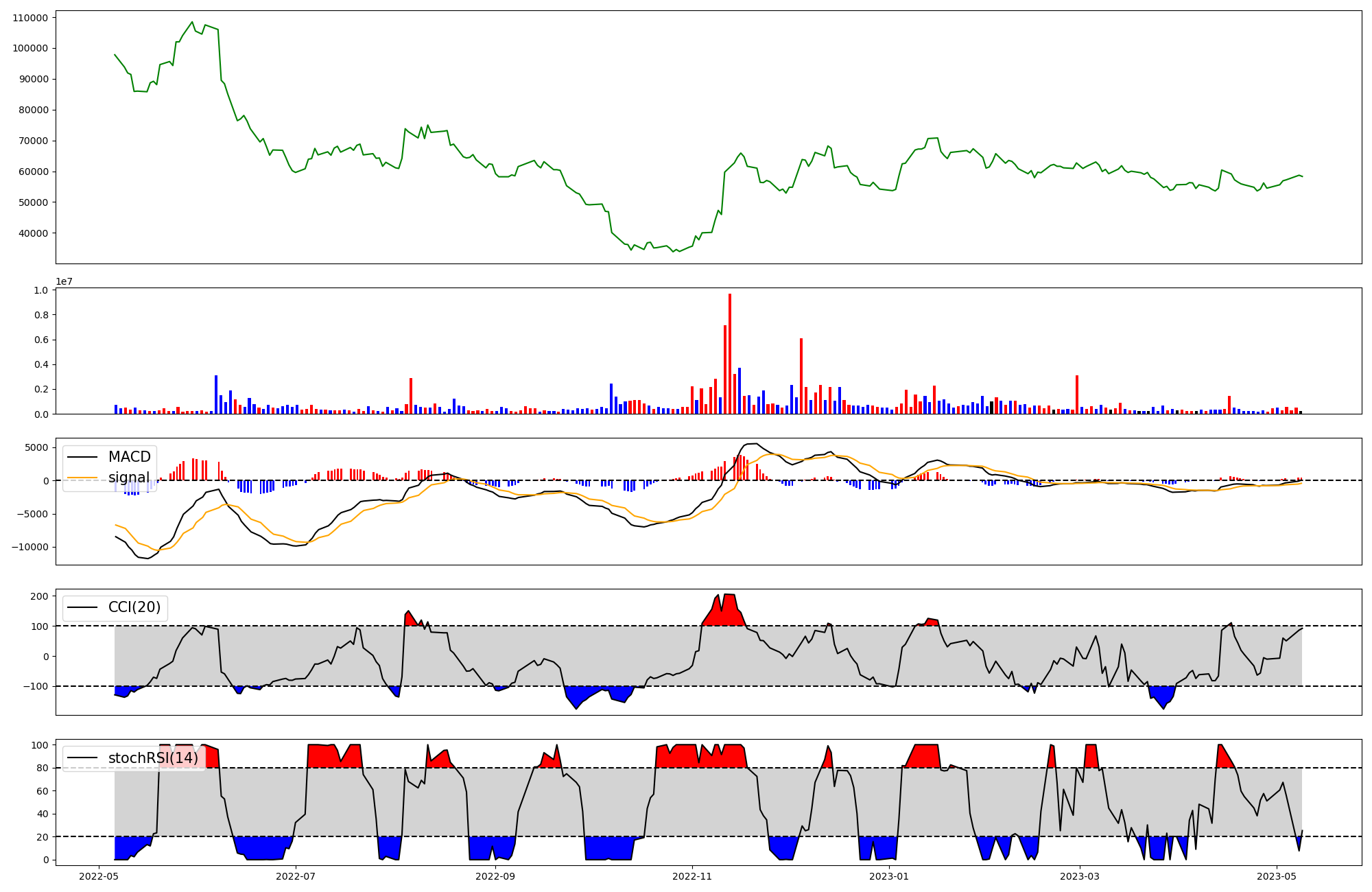Click the stochRSI(14) legend label
This screenshot has height=892, width=1372.
pyautogui.click(x=153, y=758)
